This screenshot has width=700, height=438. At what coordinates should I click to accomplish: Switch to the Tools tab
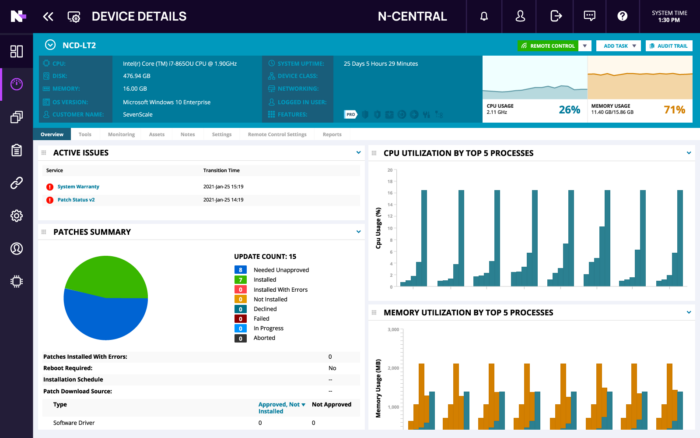click(x=85, y=134)
